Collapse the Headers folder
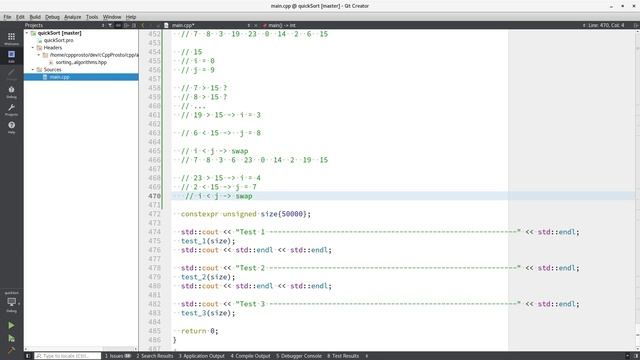The height and width of the screenshot is (360, 640). coord(33,48)
